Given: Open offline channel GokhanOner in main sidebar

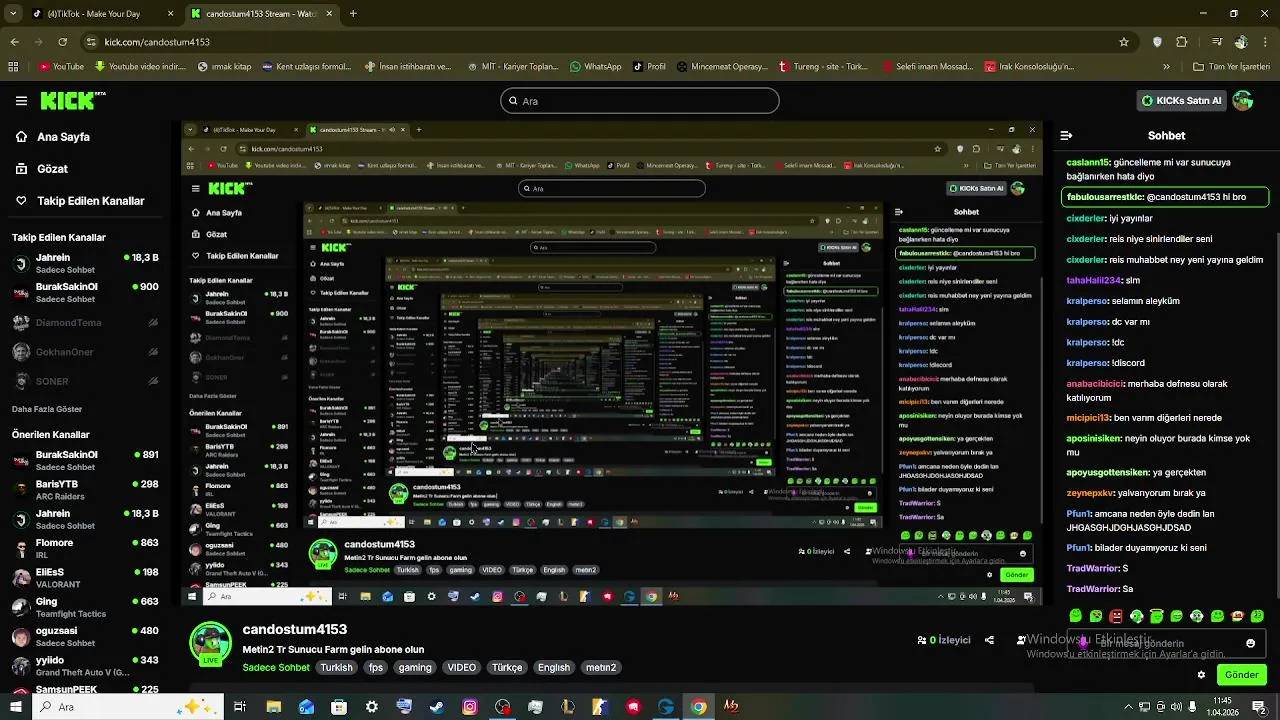Looking at the screenshot, I should pyautogui.click(x=85, y=352).
